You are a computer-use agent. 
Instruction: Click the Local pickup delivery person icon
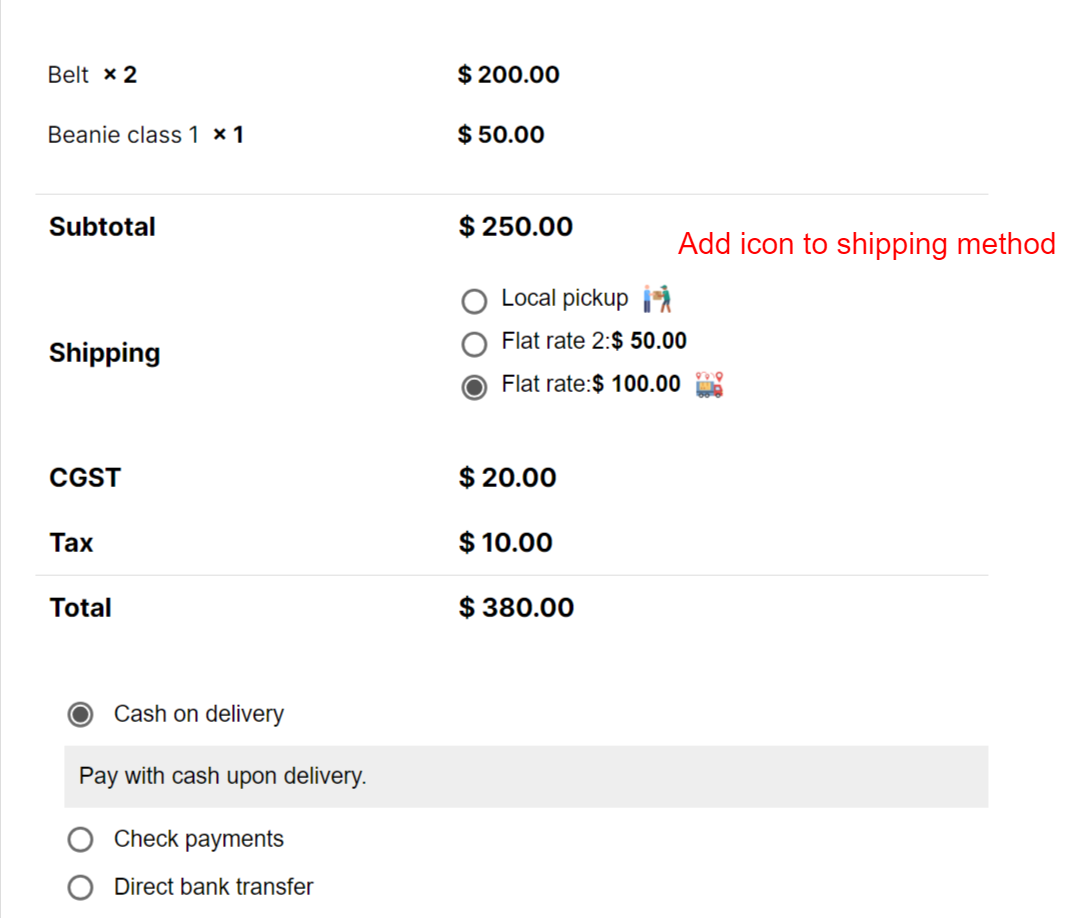[657, 298]
